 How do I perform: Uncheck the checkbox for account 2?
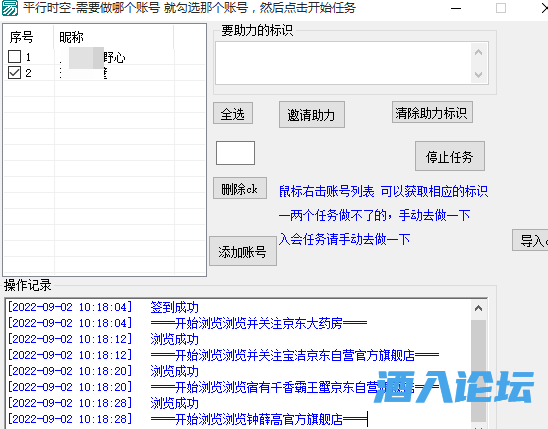14,73
